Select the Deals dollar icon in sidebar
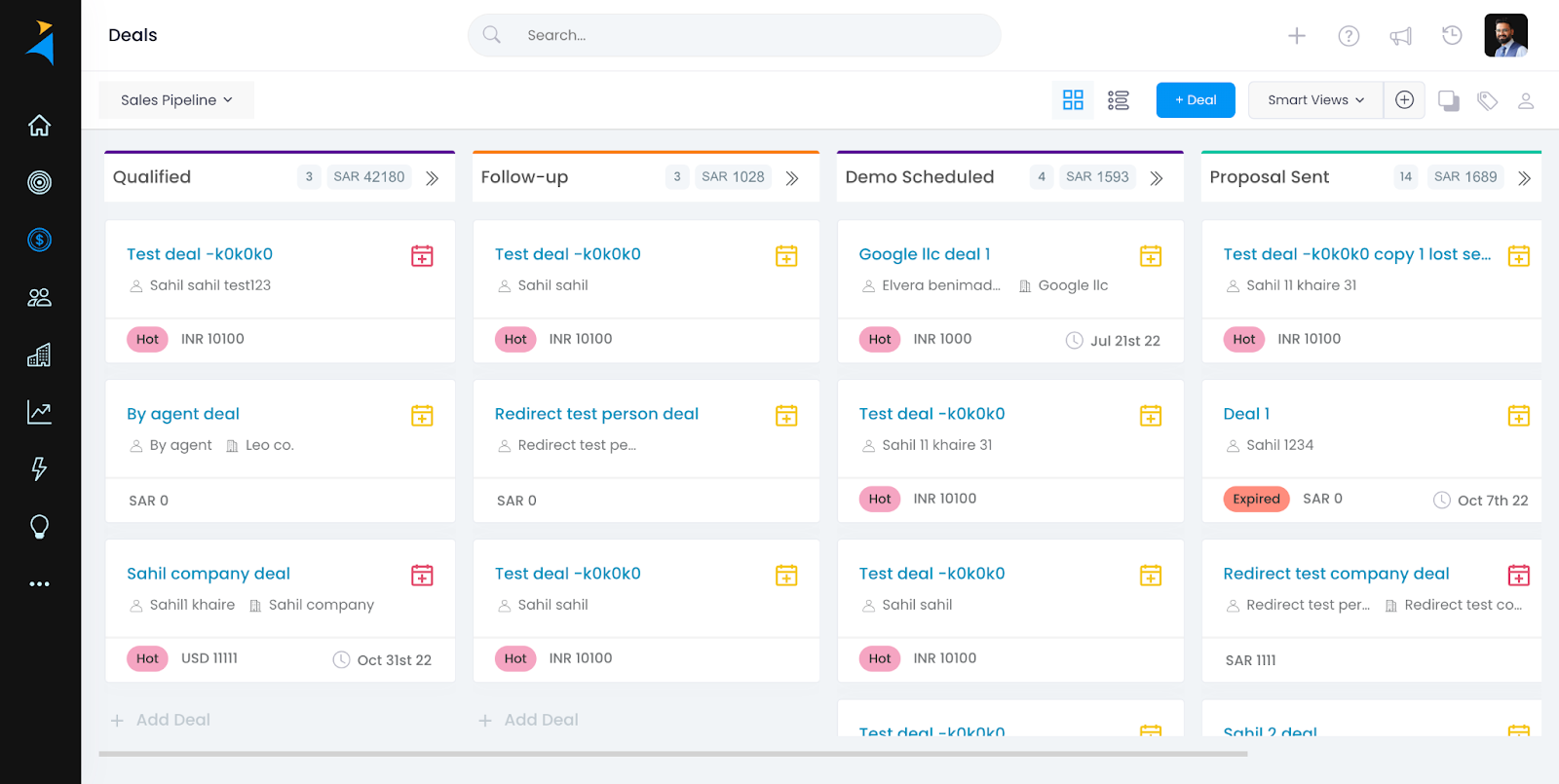Image resolution: width=1559 pixels, height=784 pixels. pyautogui.click(x=39, y=240)
